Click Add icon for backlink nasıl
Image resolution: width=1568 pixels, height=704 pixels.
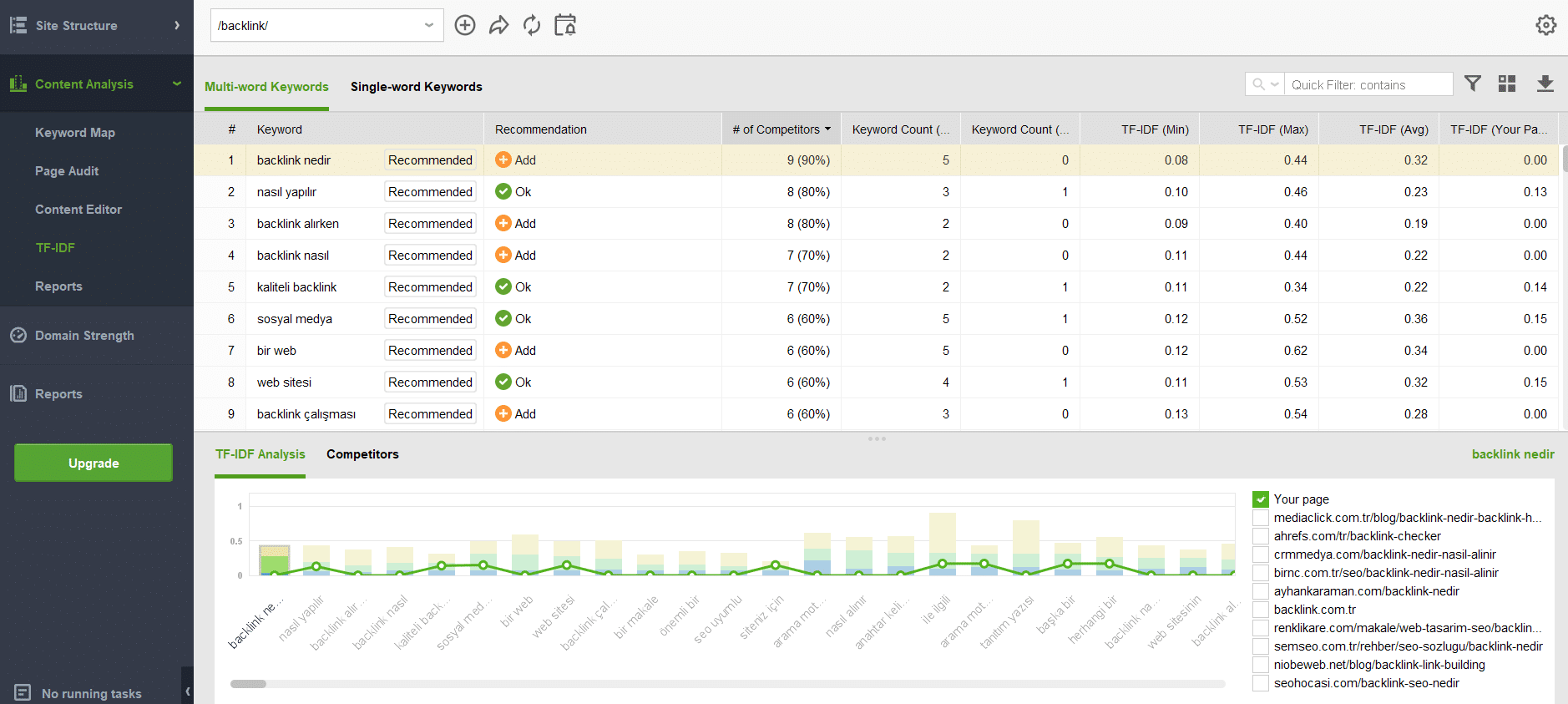coord(503,255)
